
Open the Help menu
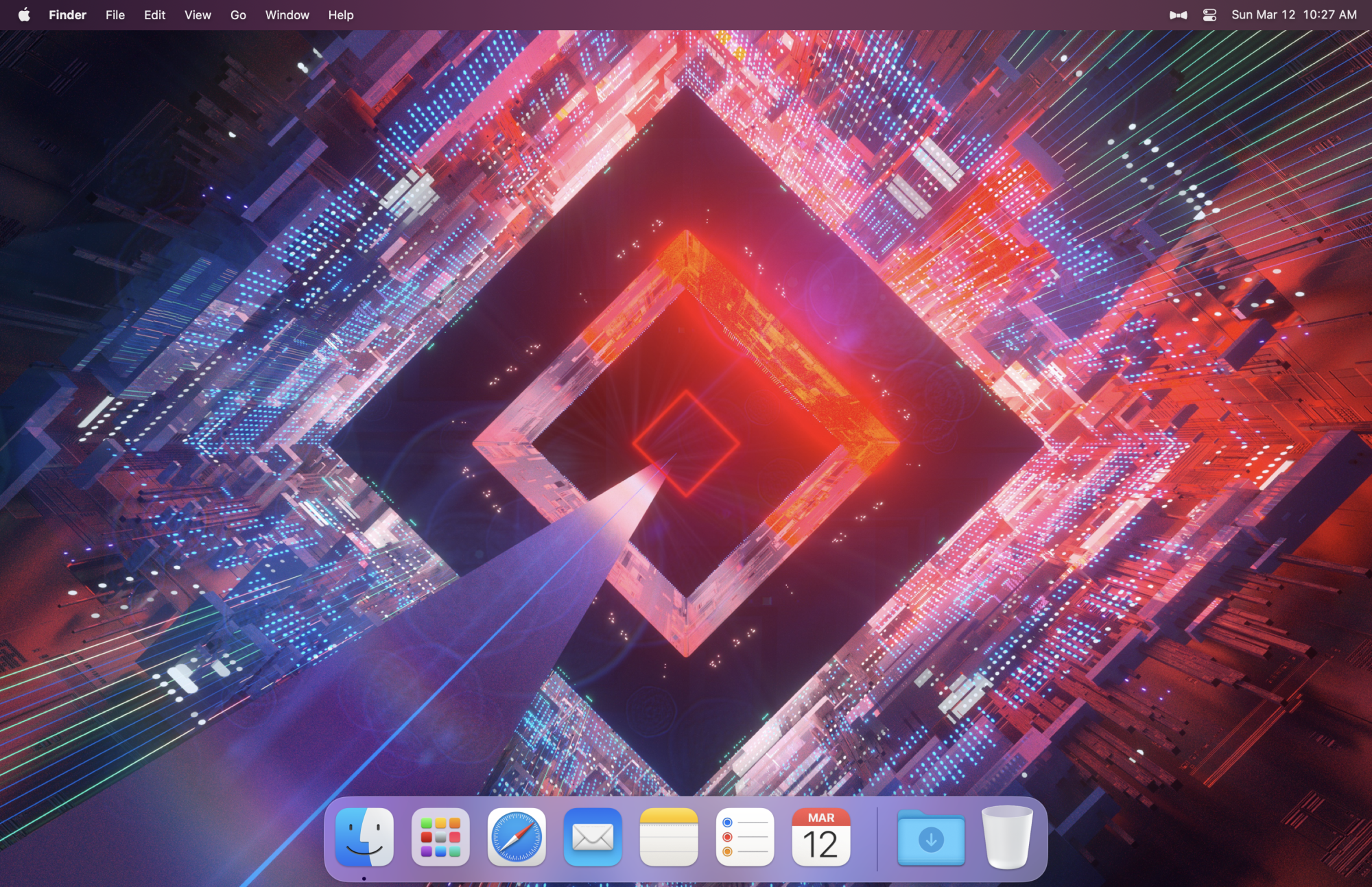[x=340, y=14]
